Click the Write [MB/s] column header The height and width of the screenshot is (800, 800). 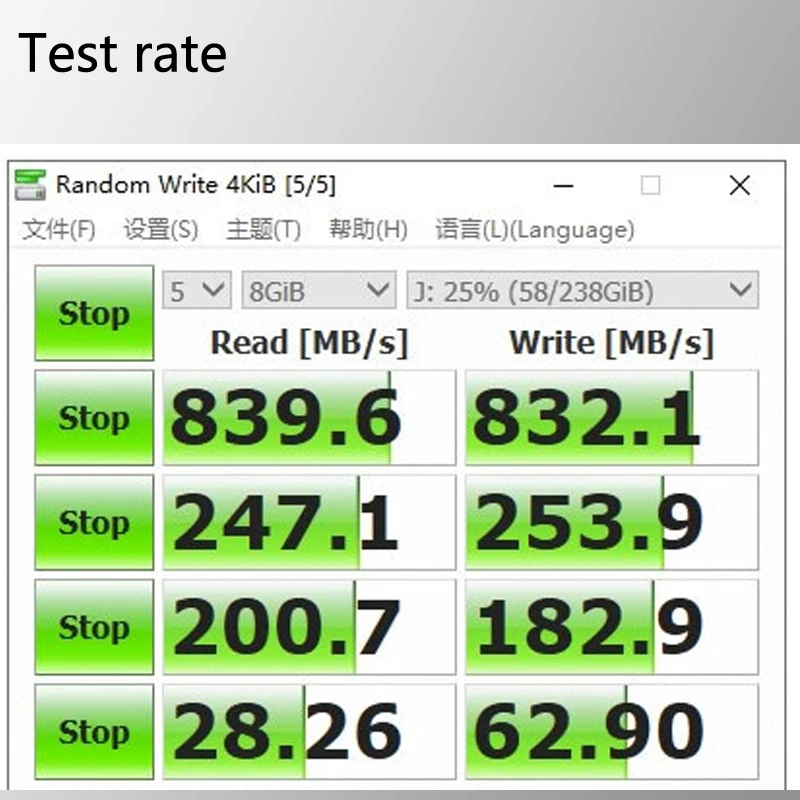[x=611, y=343]
